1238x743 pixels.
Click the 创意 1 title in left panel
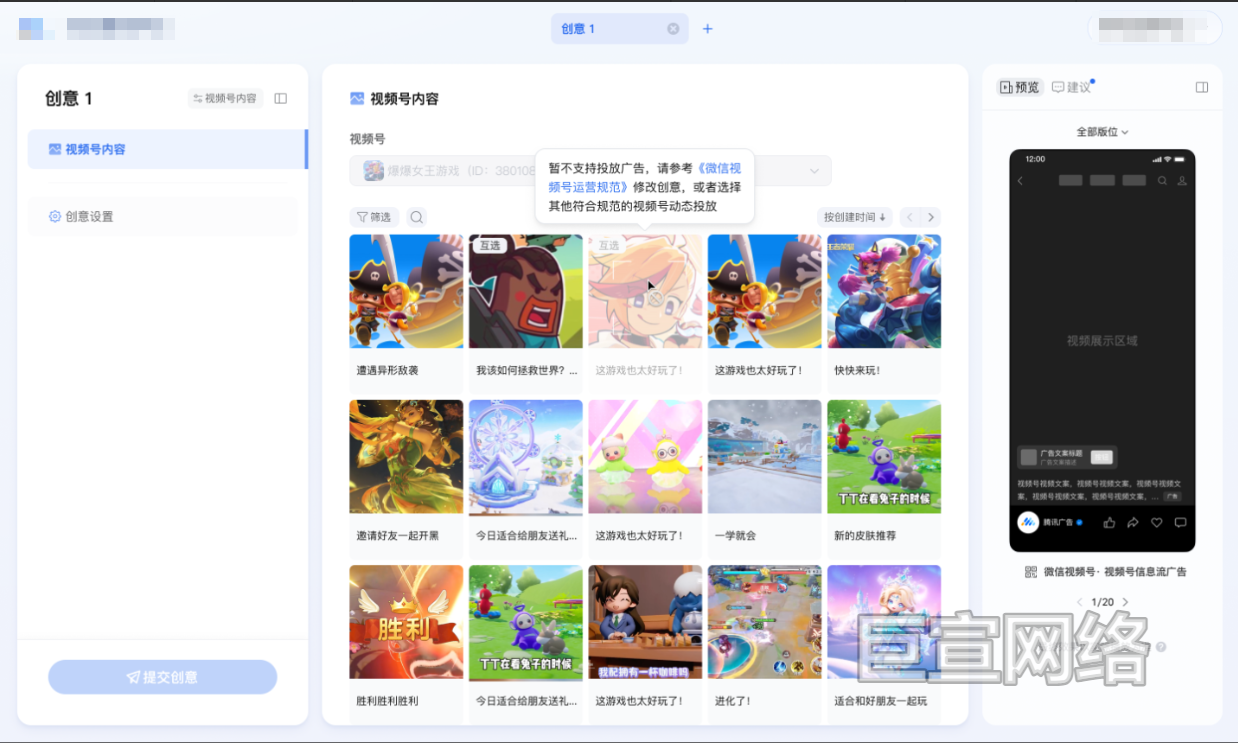point(69,98)
